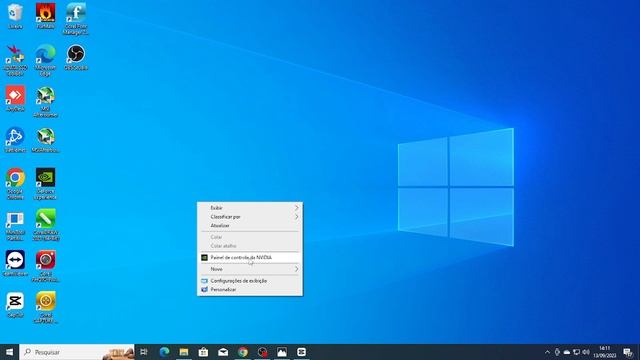The height and width of the screenshot is (360, 640).
Task: Launch OBS Studio from desktop
Action: (76, 58)
